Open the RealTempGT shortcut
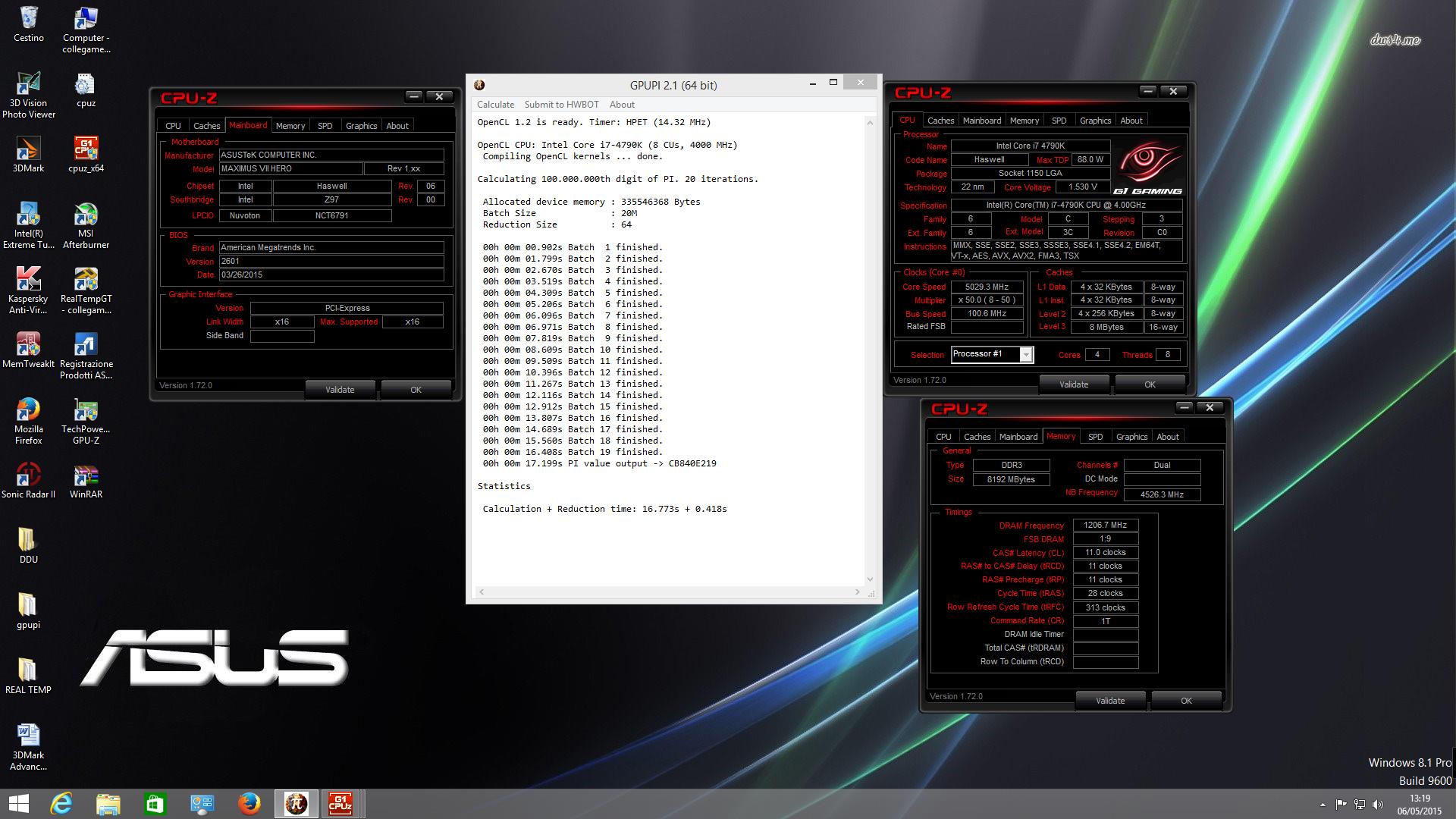Screen dimensions: 1456x819 86,290
